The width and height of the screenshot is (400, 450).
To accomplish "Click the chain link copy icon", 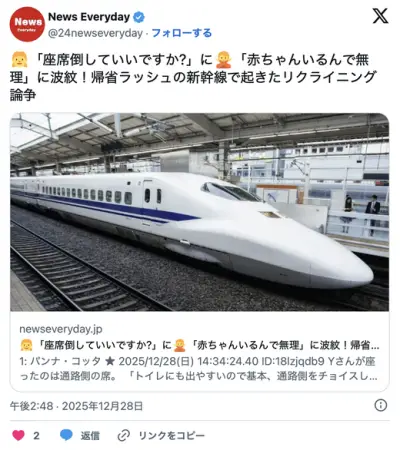I will click(124, 435).
